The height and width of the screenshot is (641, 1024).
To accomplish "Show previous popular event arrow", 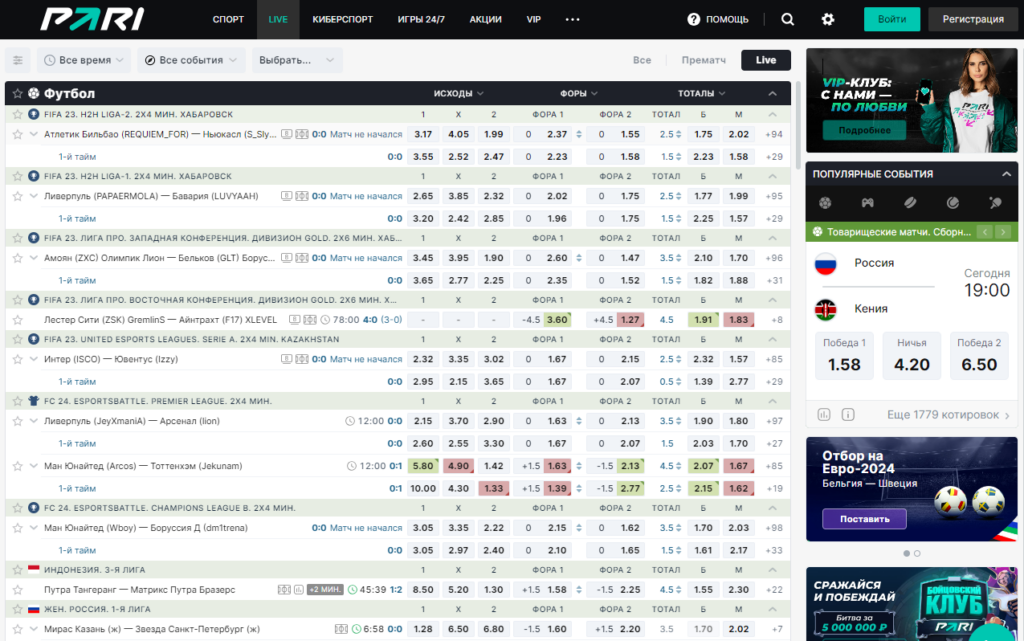I will point(985,232).
